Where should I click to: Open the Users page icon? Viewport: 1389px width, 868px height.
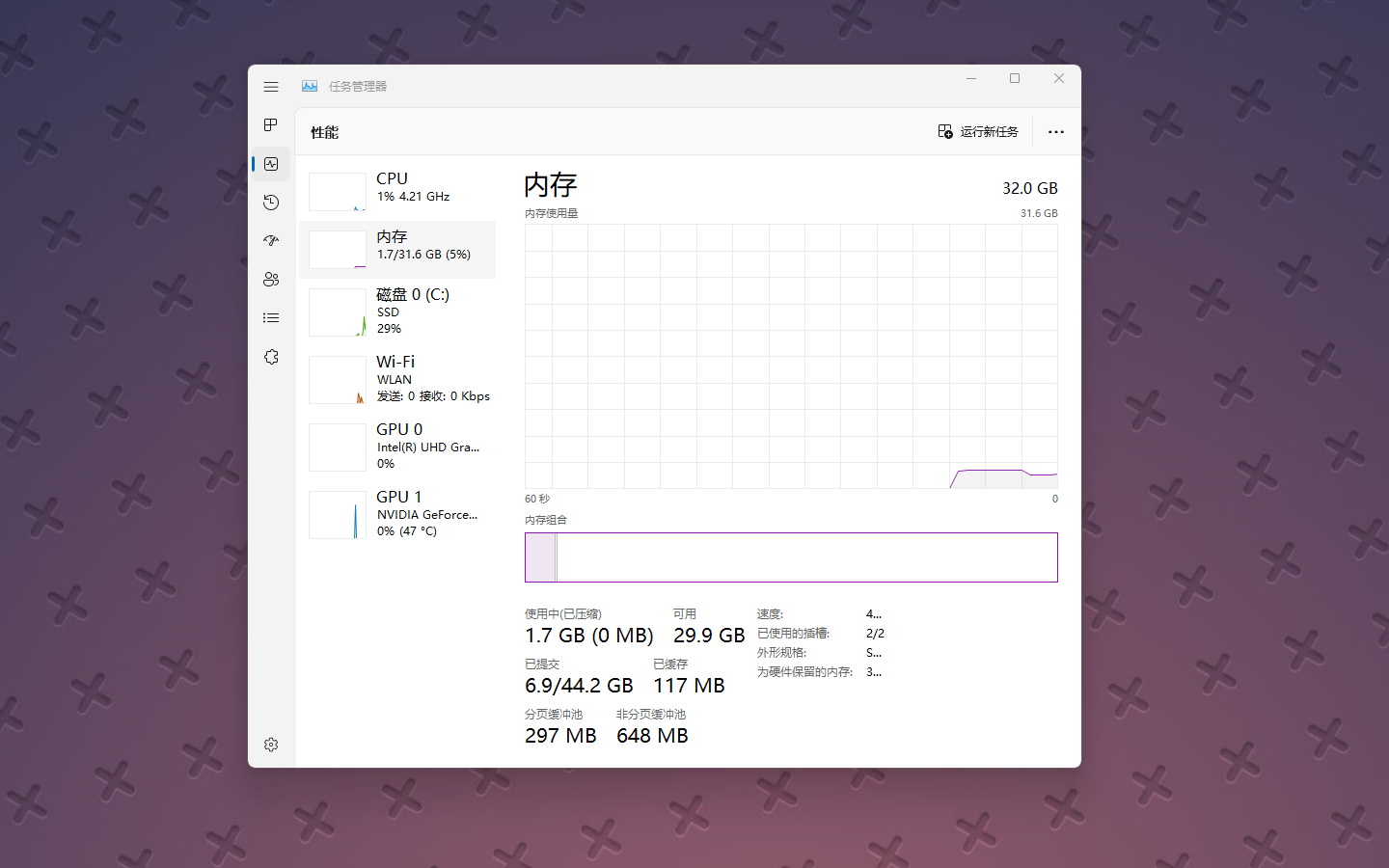[x=271, y=280]
